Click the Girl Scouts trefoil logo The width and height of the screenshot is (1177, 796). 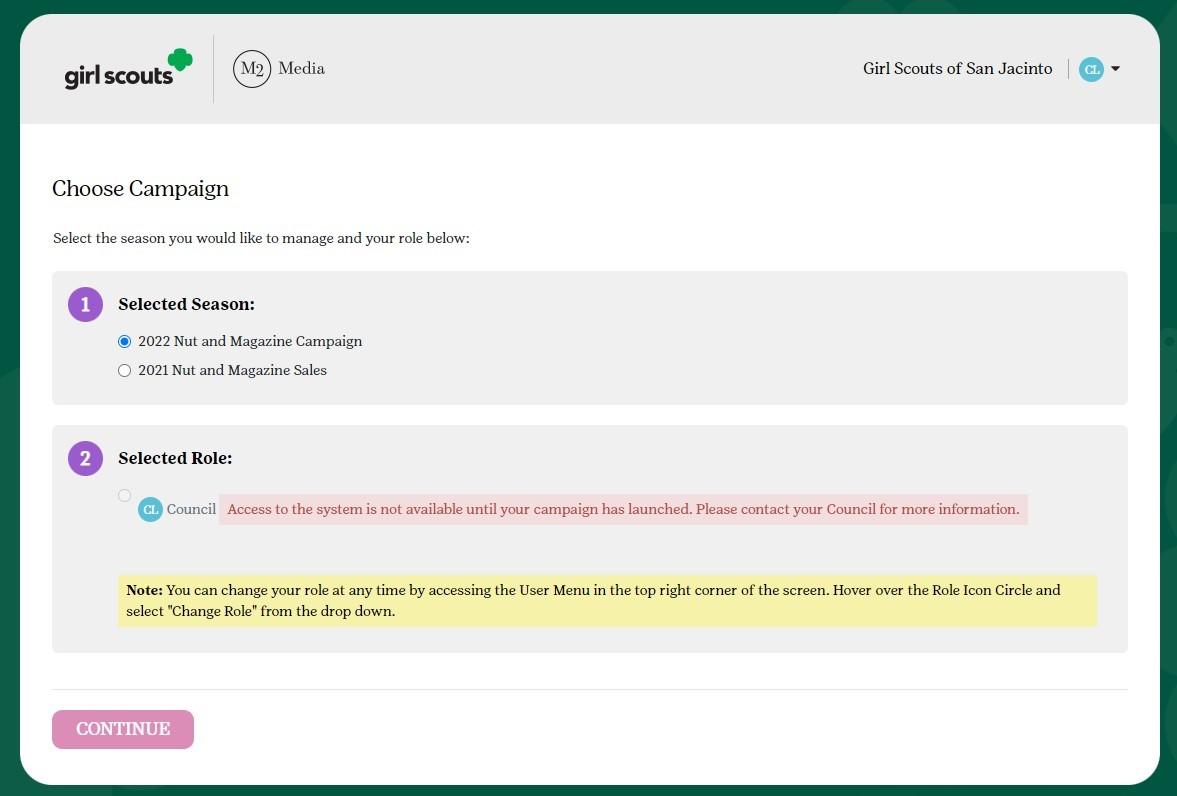(128, 69)
